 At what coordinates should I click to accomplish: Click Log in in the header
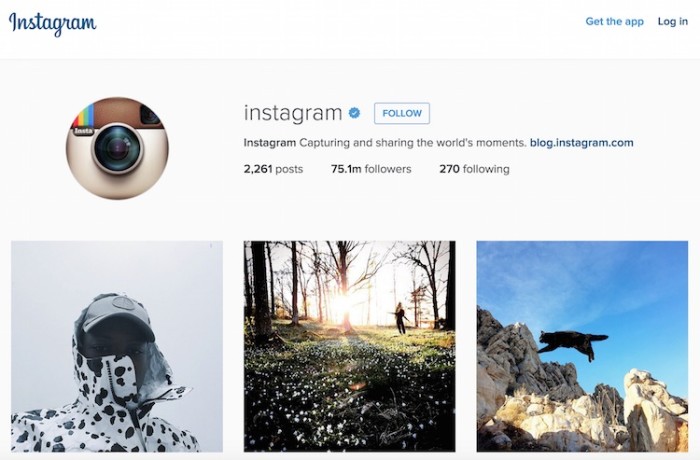(x=672, y=21)
